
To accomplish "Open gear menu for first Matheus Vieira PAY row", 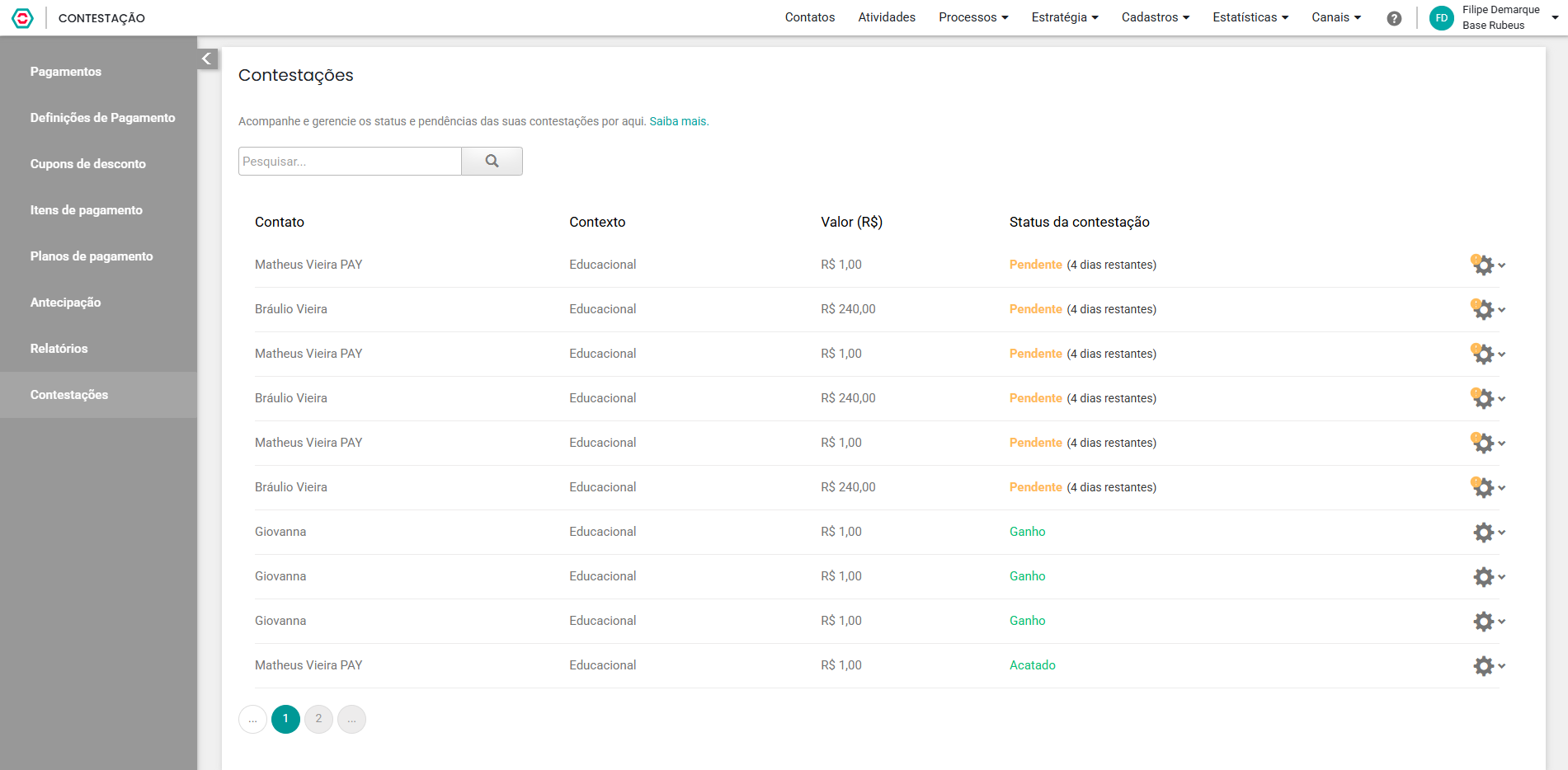I will point(1489,265).
